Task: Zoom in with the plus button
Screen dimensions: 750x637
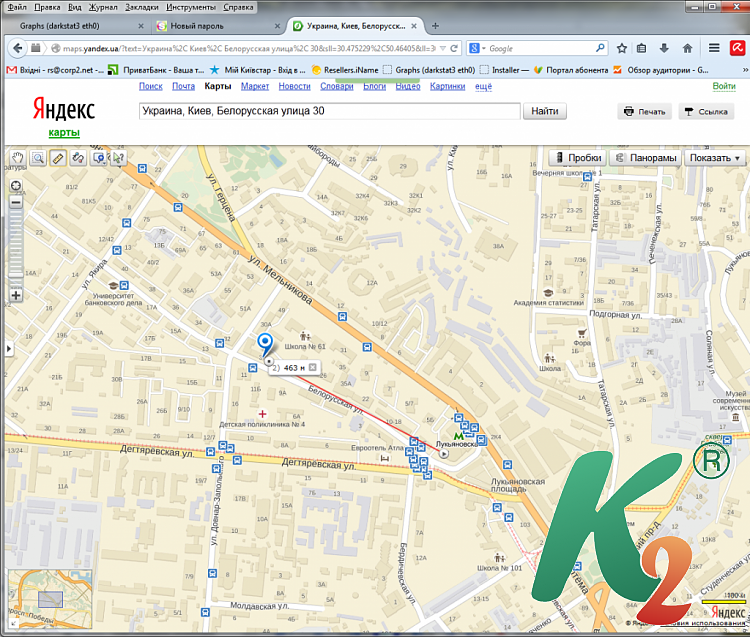Action: click(x=16, y=295)
